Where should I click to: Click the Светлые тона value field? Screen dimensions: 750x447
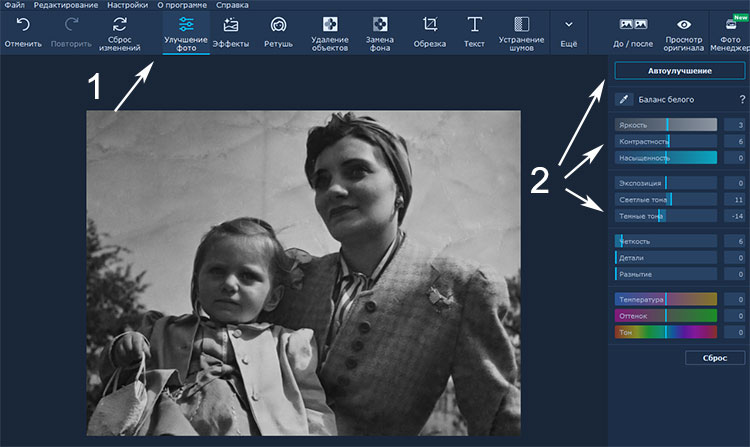[x=734, y=199]
